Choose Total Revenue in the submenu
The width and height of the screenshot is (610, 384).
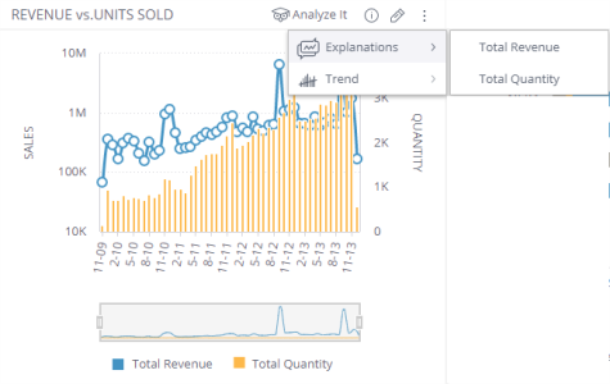point(519,47)
